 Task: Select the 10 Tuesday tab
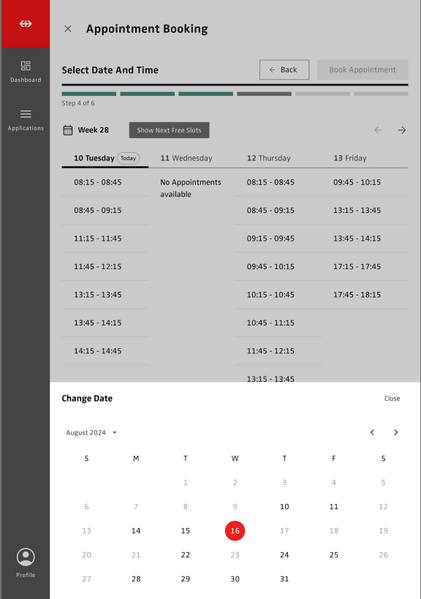pyautogui.click(x=105, y=158)
